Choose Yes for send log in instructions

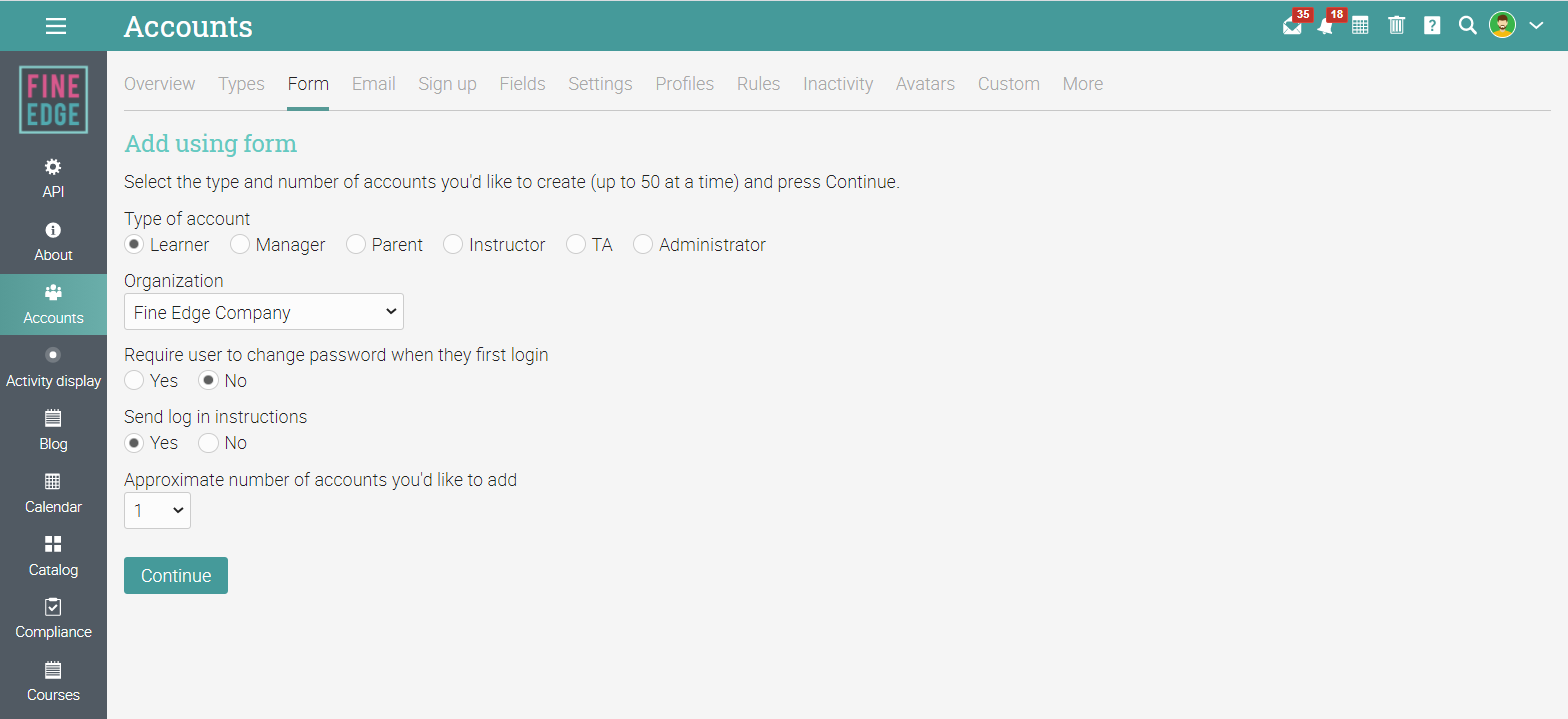(134, 443)
